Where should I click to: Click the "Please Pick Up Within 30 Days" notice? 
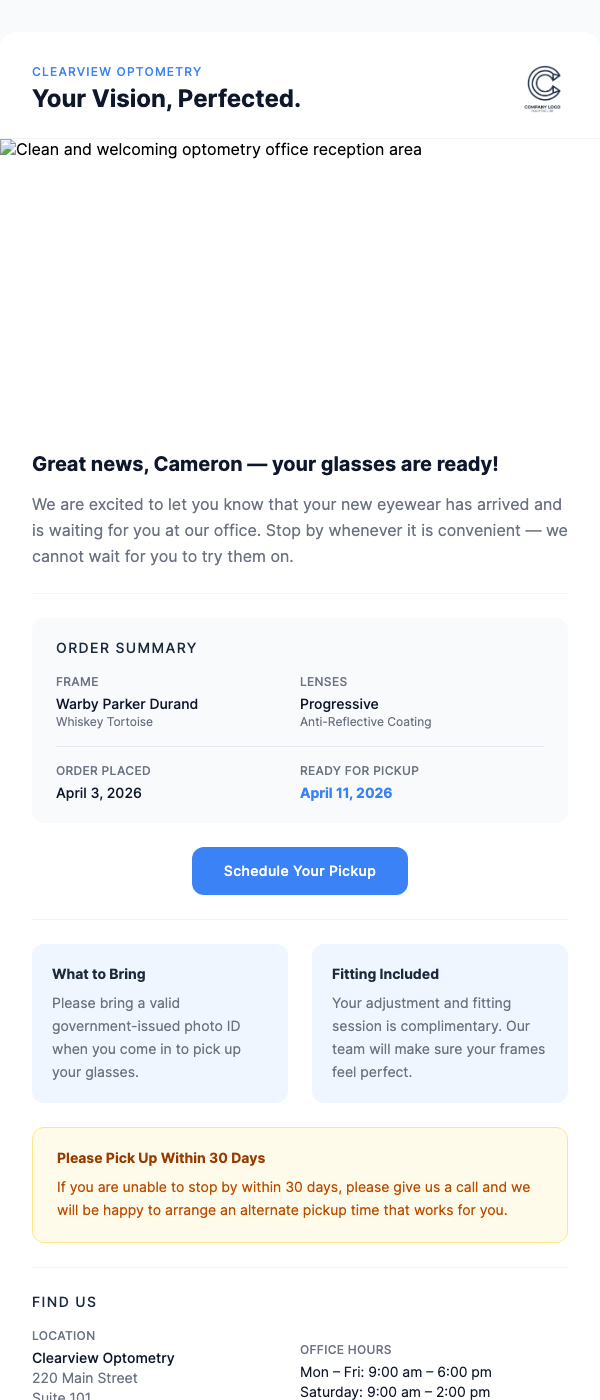click(161, 1157)
